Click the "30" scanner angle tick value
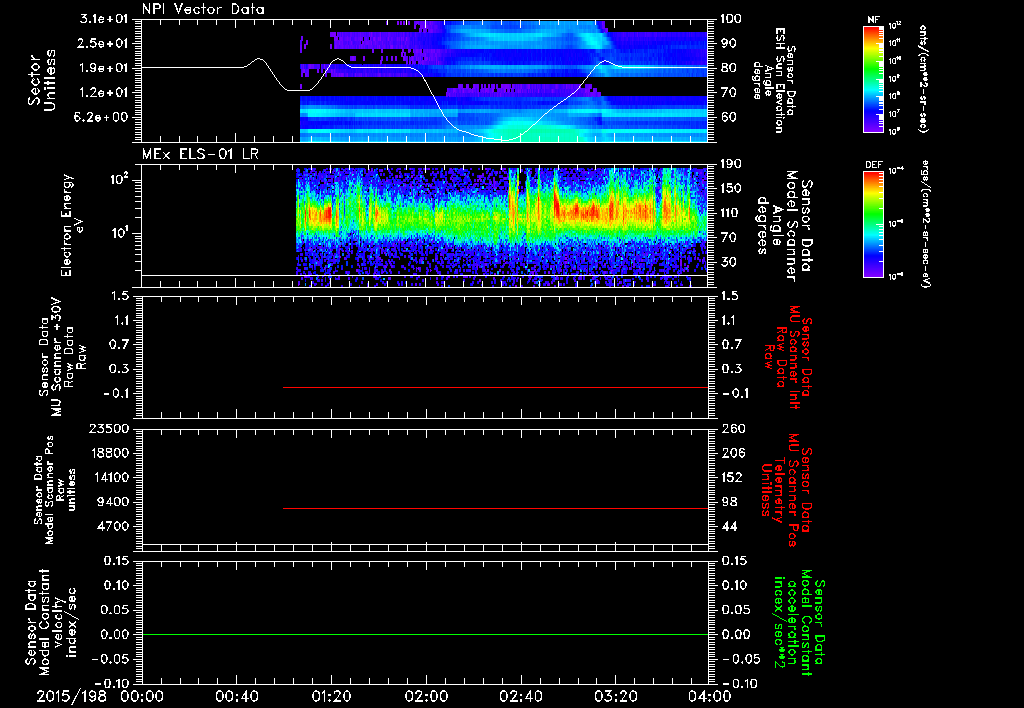The image size is (1024, 708). [728, 262]
